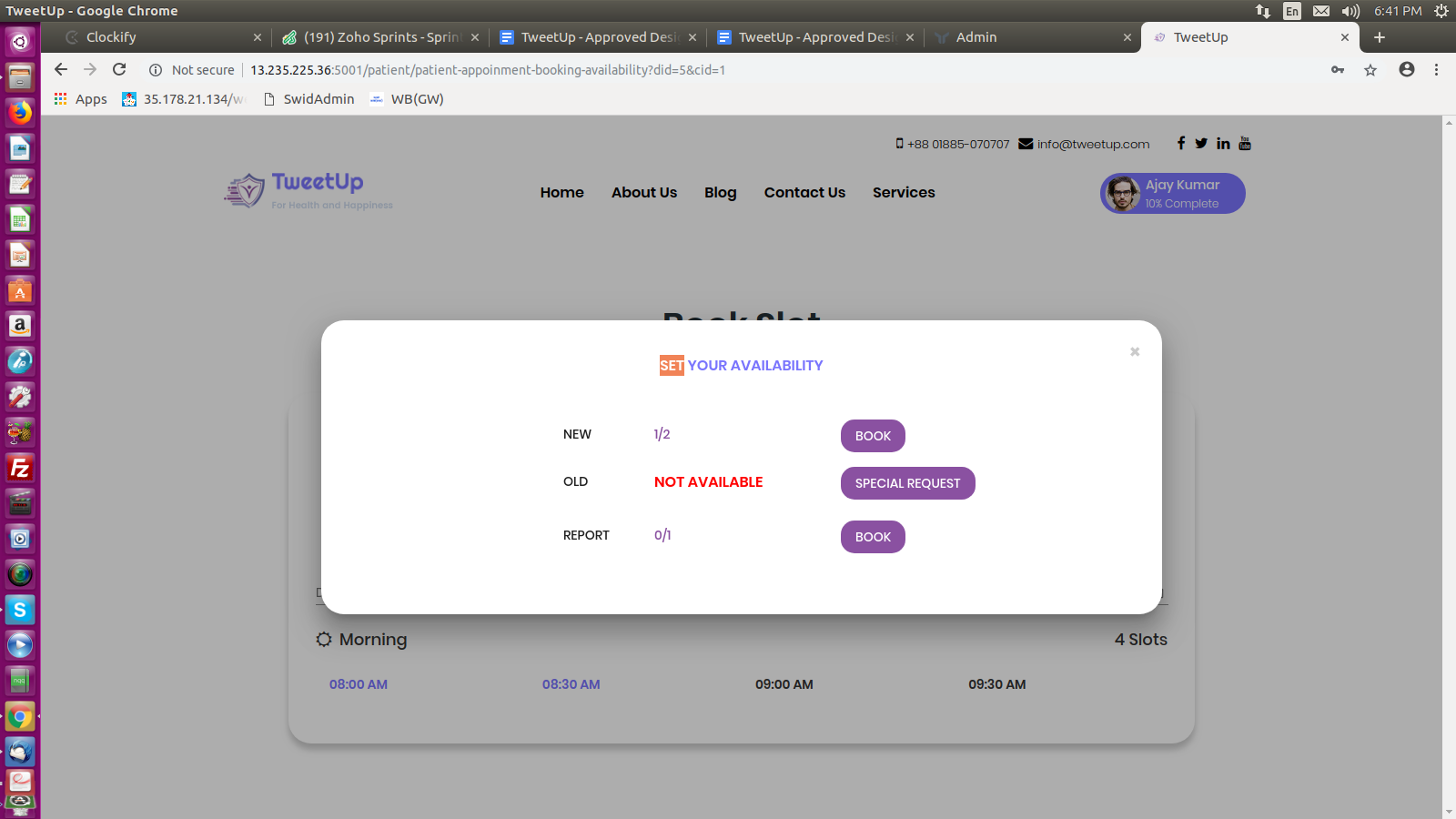Switch to the first TweetUp Approved Design tab
Image resolution: width=1456 pixels, height=819 pixels.
(598, 37)
